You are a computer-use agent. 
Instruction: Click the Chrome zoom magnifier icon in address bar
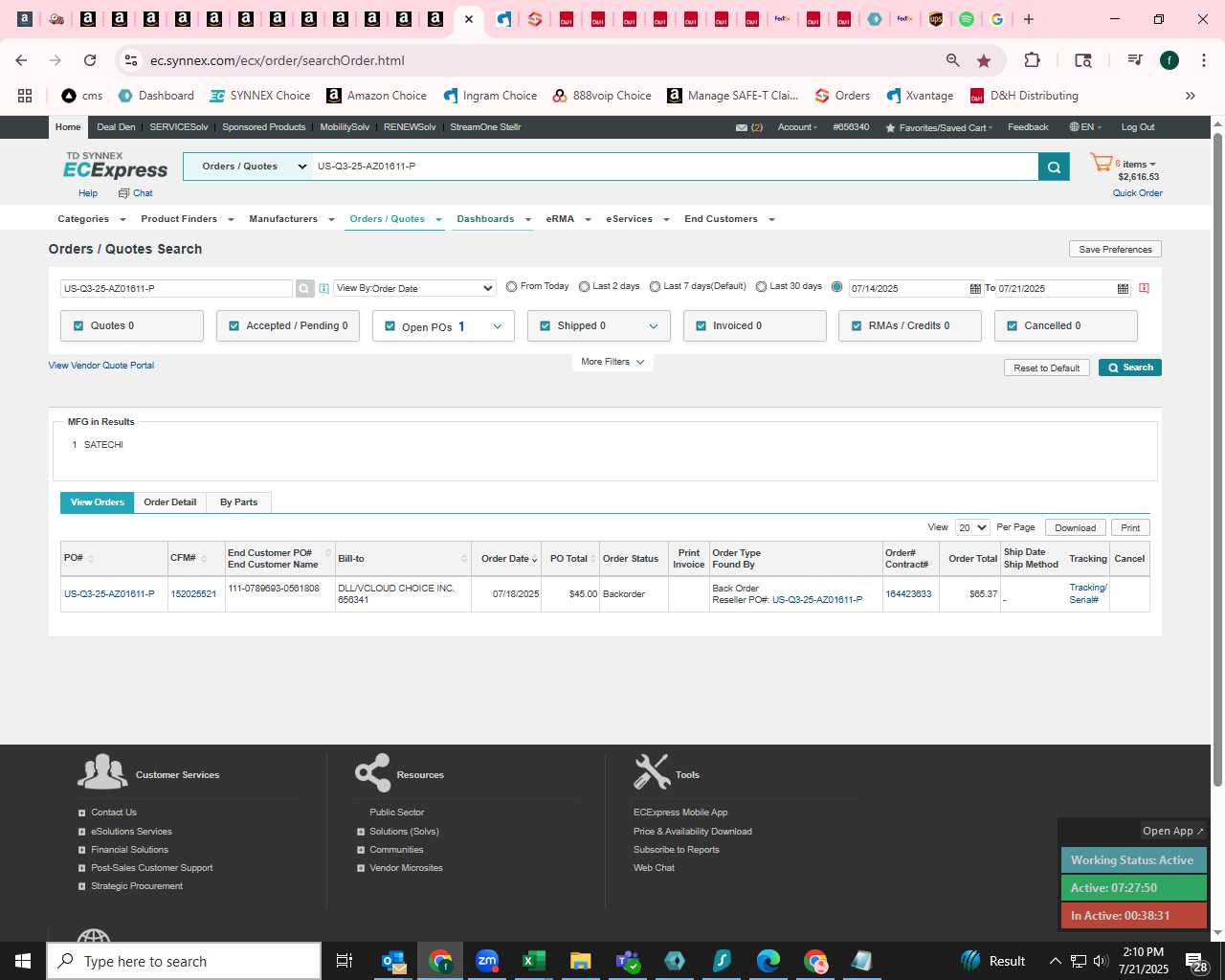[x=952, y=60]
